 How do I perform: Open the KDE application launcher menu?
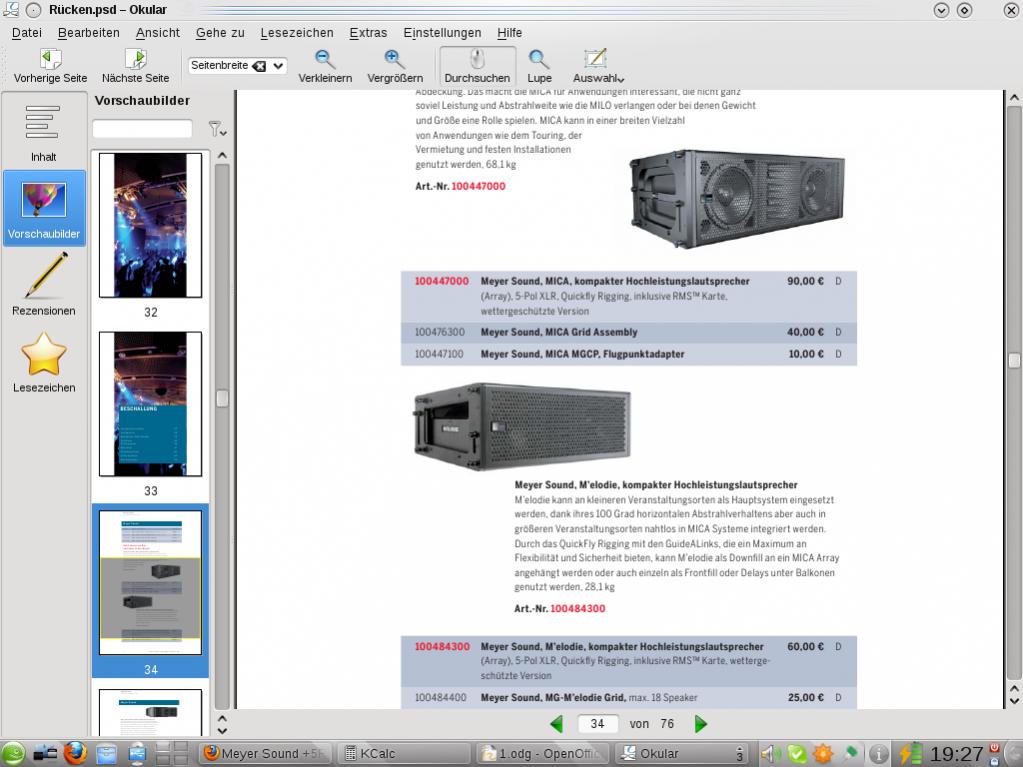coord(13,754)
